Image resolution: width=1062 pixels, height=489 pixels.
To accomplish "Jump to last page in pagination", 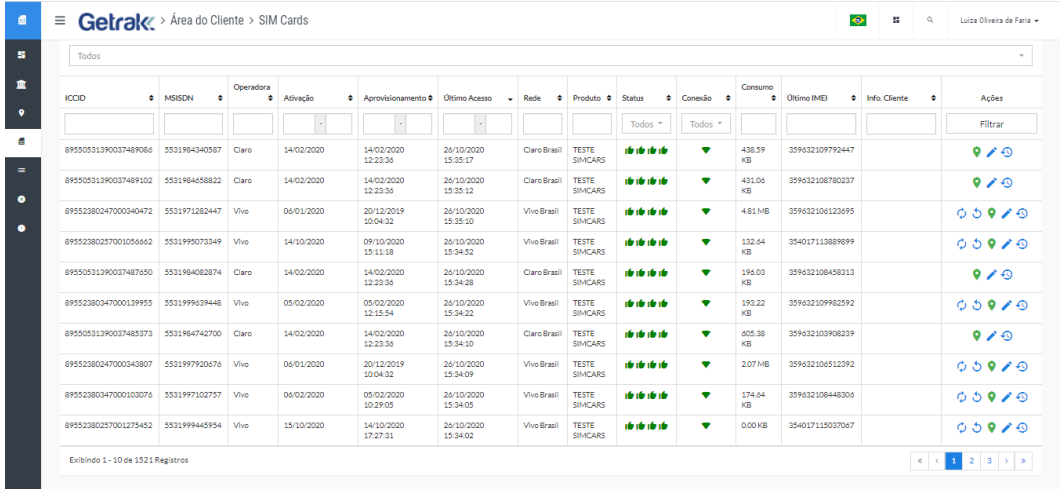I will (x=1023, y=461).
